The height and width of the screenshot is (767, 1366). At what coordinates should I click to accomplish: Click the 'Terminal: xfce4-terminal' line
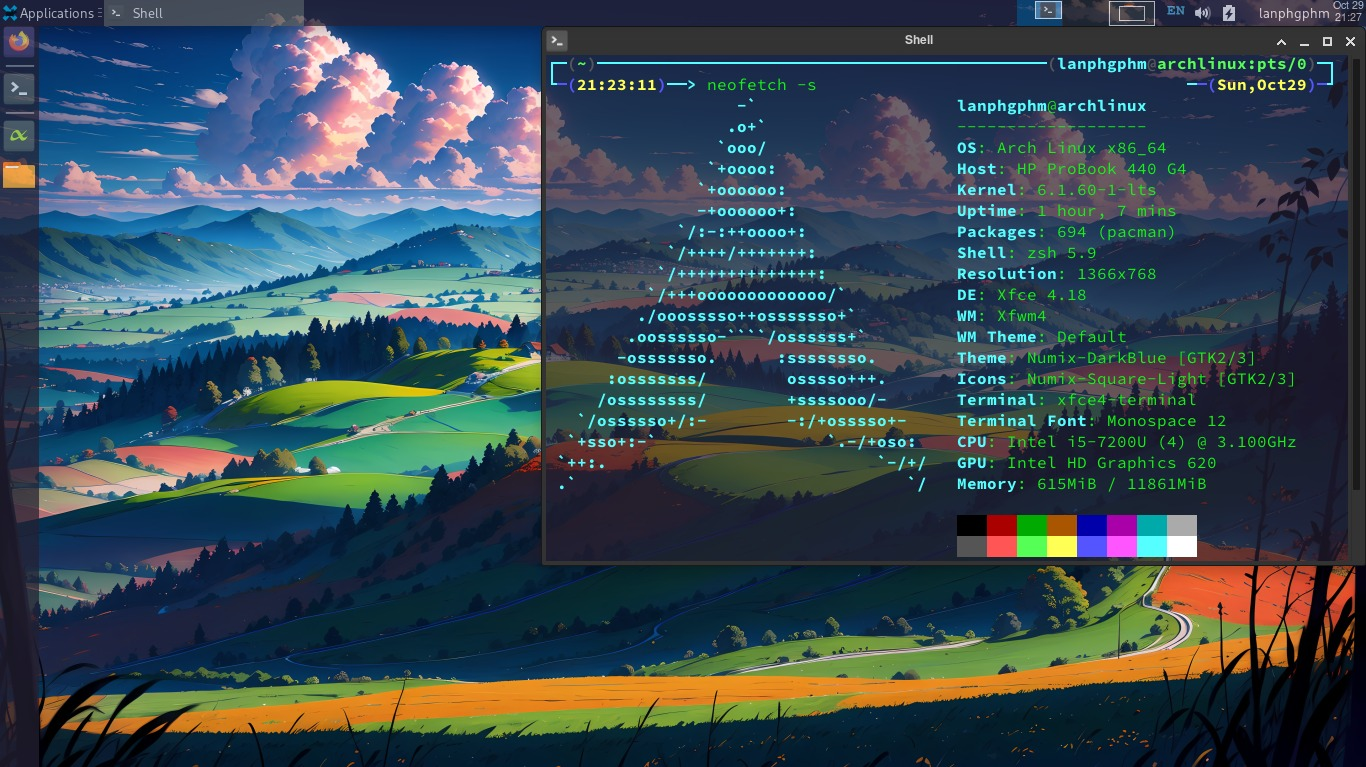(x=1076, y=400)
